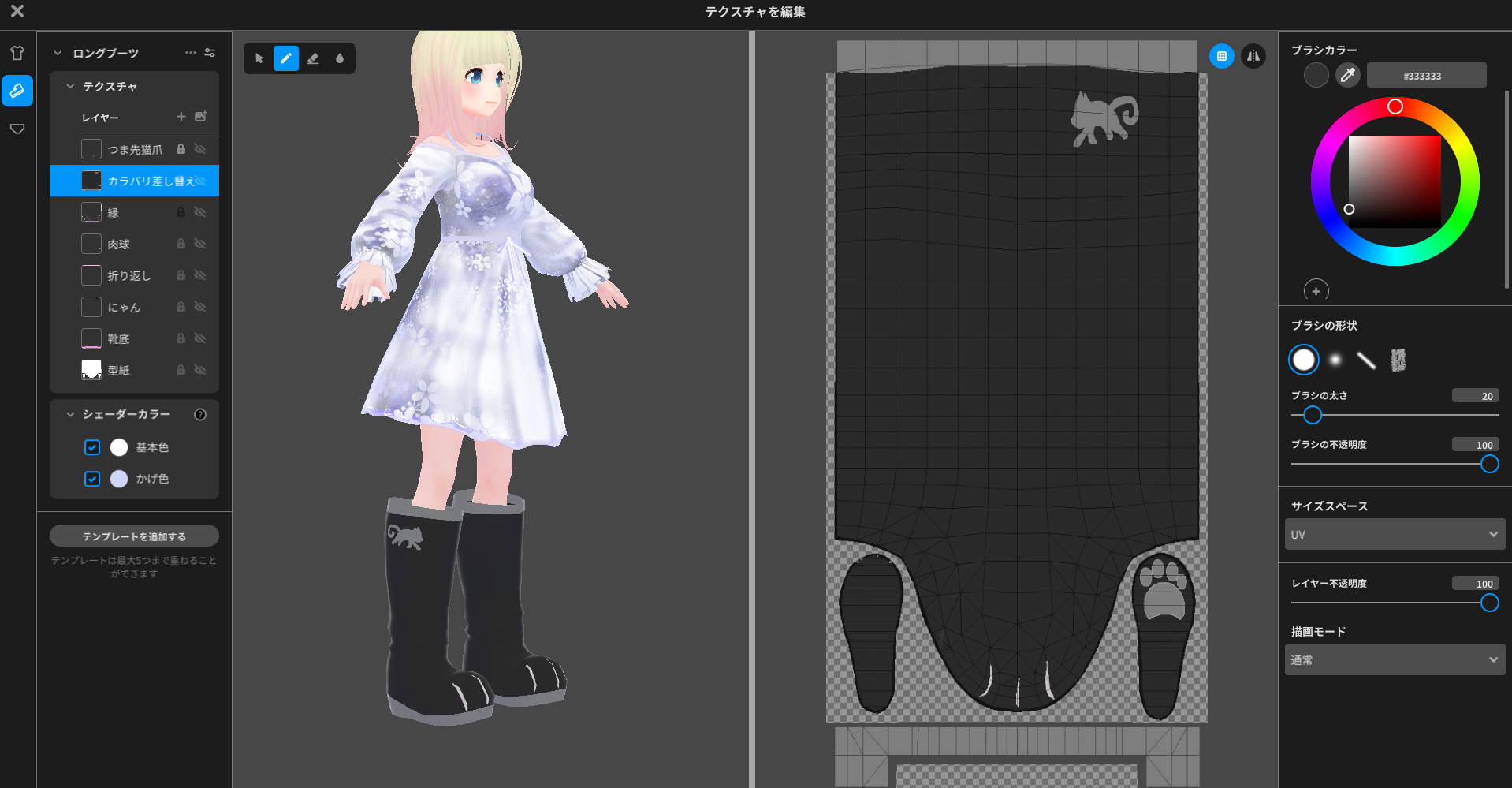Image resolution: width=1512 pixels, height=788 pixels.
Task: Activate the selection arrow tool
Action: (x=259, y=58)
